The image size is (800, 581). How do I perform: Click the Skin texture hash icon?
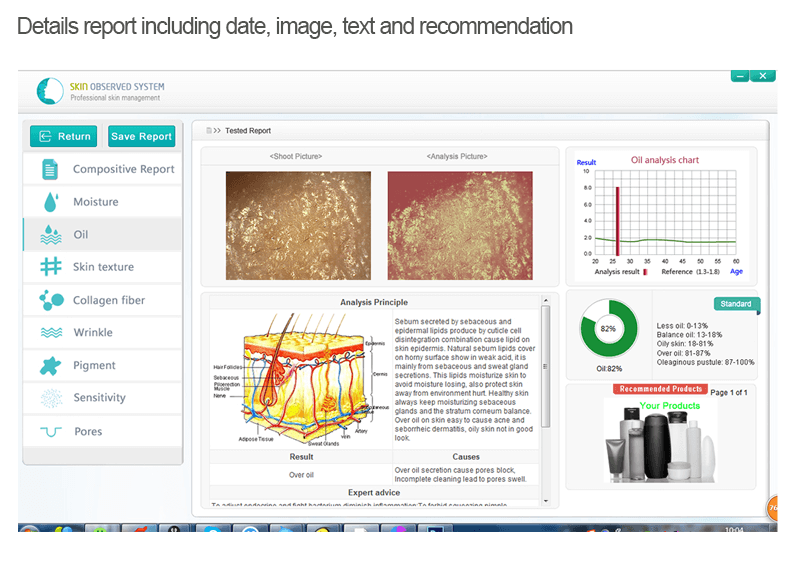[51, 267]
